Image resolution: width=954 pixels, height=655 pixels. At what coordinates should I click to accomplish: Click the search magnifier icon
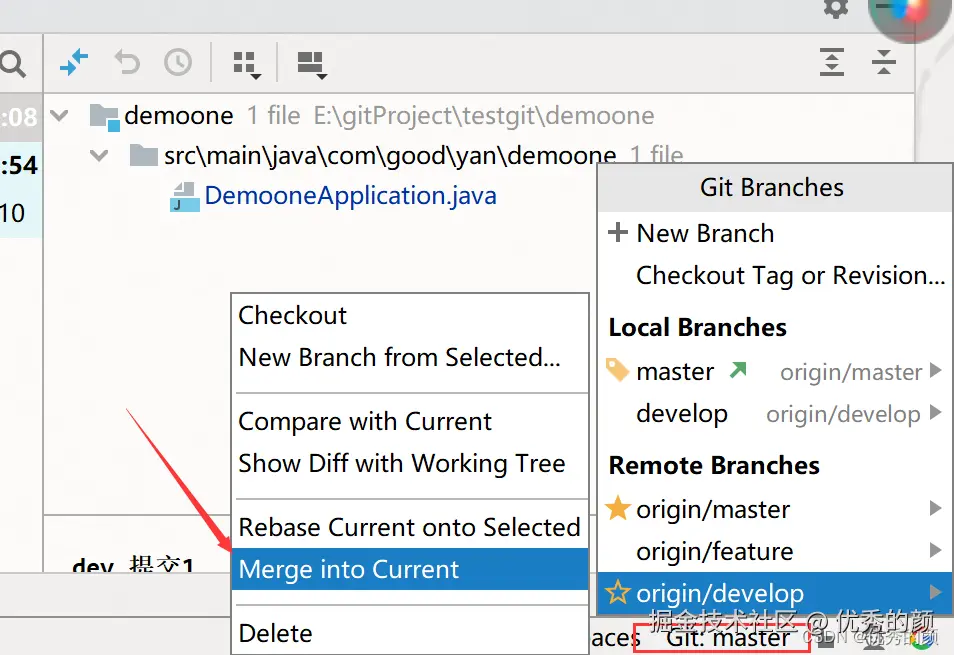[12, 65]
